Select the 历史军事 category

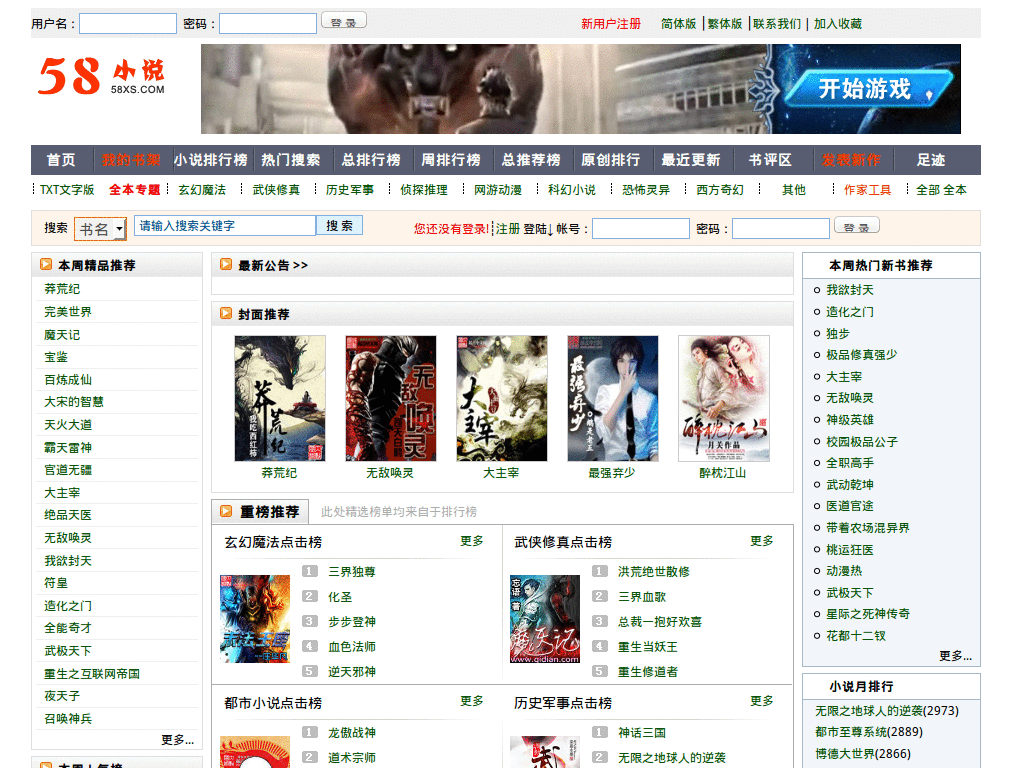pyautogui.click(x=350, y=190)
